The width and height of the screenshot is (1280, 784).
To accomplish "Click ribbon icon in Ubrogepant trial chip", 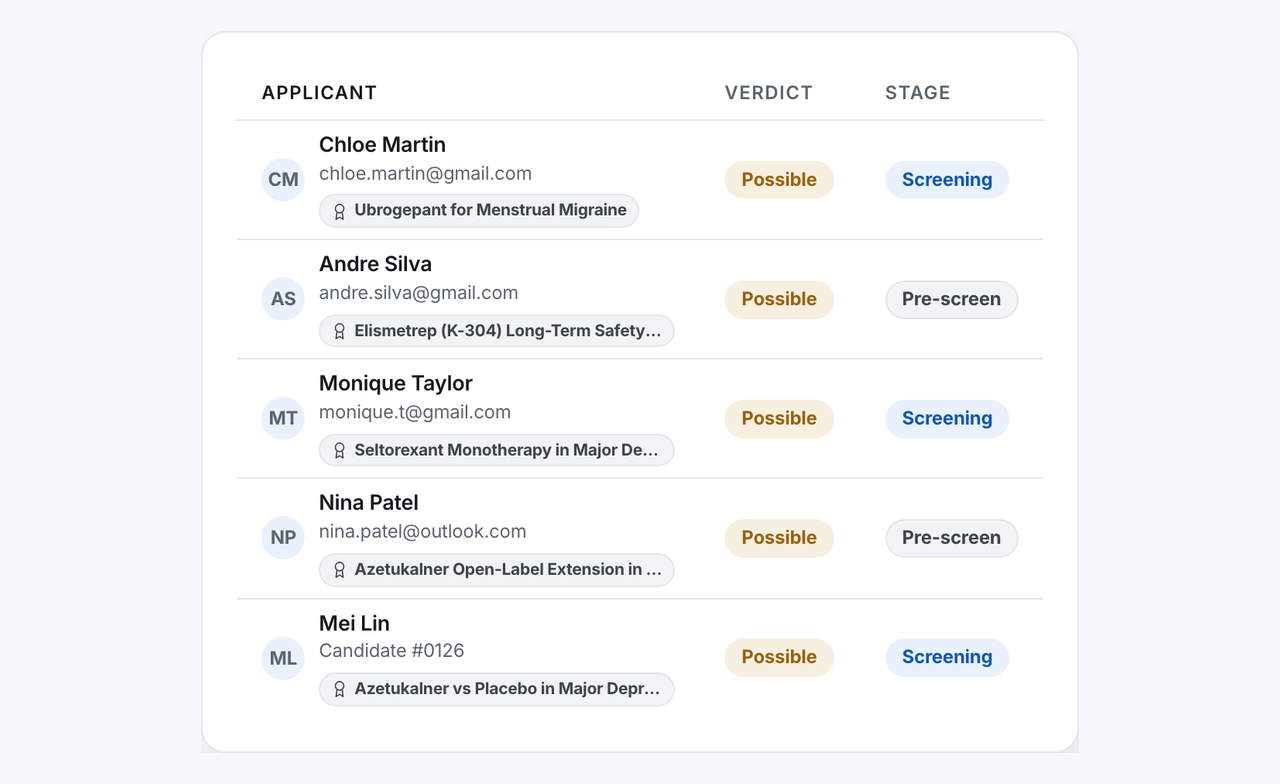I will 339,211.
